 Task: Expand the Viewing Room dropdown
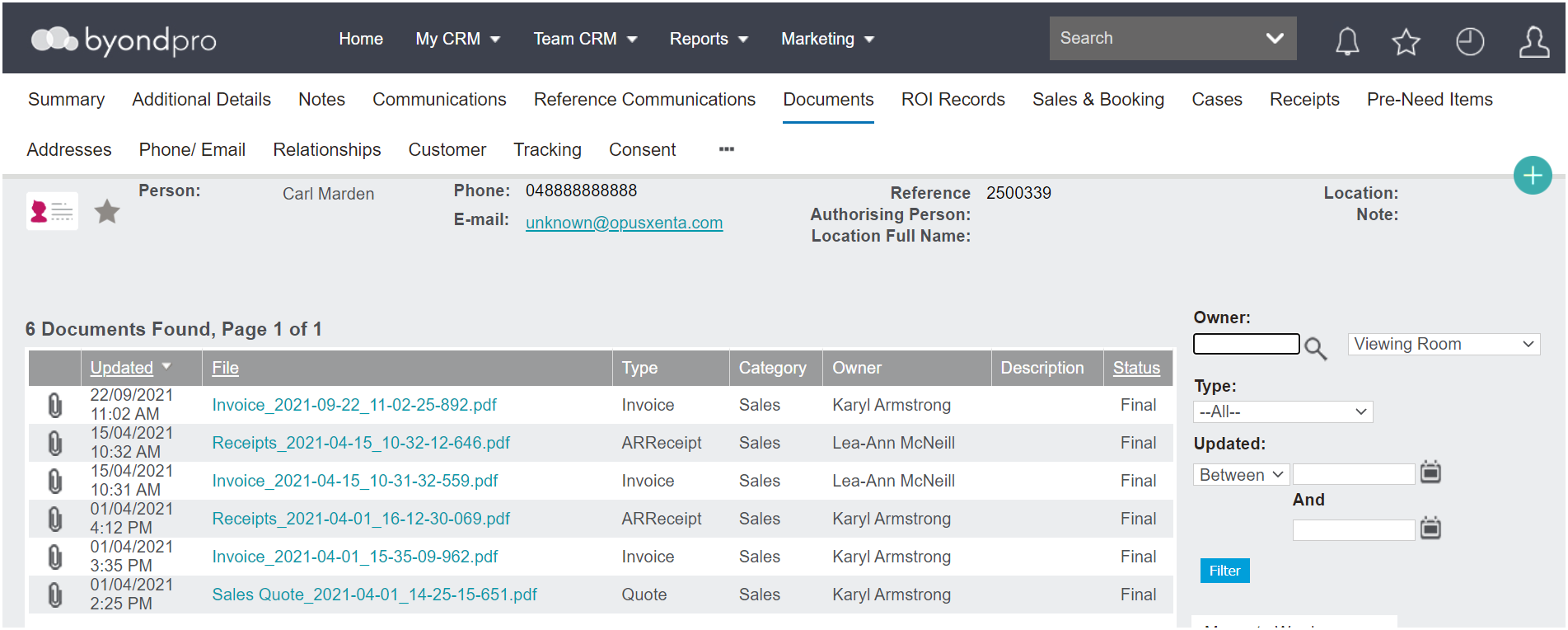[x=1444, y=344]
